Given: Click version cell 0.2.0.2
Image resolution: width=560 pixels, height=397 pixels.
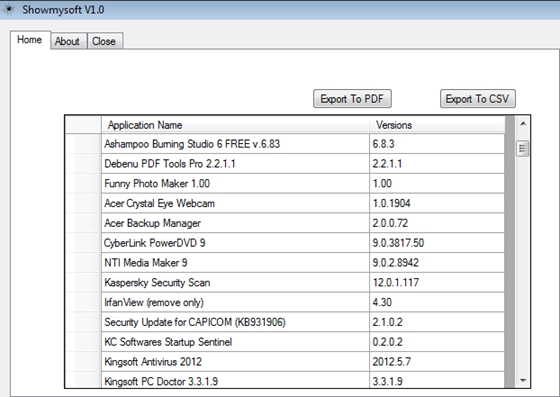Looking at the screenshot, I should point(437,342).
